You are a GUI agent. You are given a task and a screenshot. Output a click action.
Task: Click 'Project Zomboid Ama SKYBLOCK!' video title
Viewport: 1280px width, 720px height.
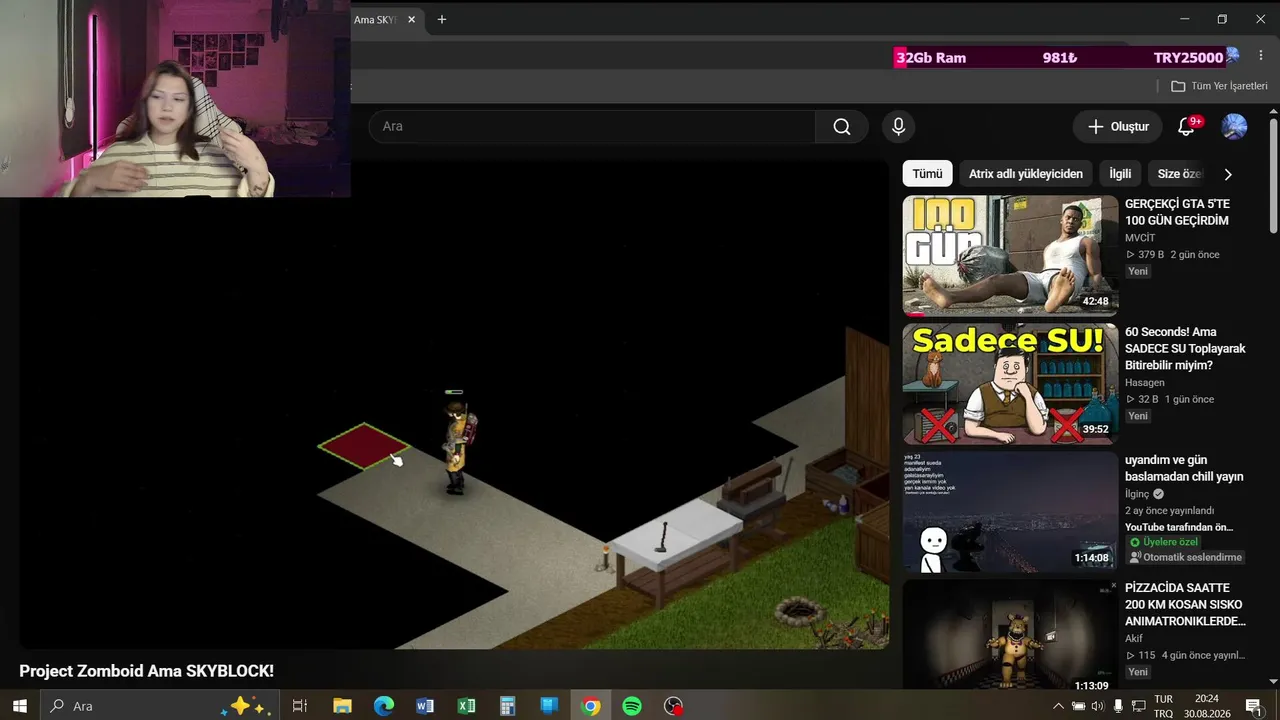146,671
